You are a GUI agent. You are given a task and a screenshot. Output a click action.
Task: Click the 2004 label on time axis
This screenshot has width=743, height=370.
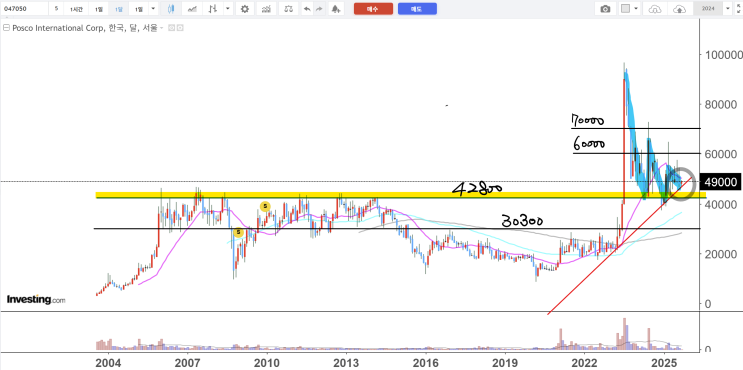pyautogui.click(x=109, y=362)
